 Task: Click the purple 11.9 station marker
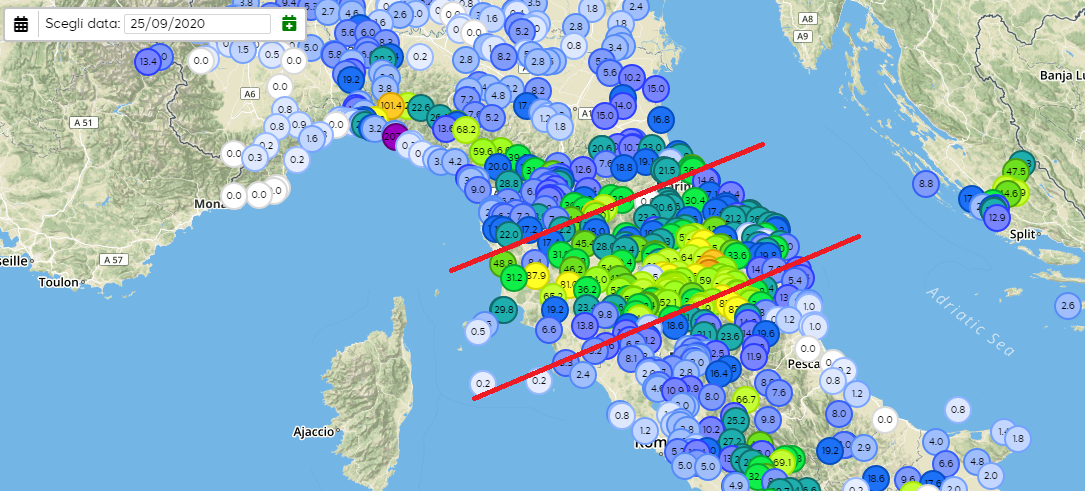click(x=753, y=355)
